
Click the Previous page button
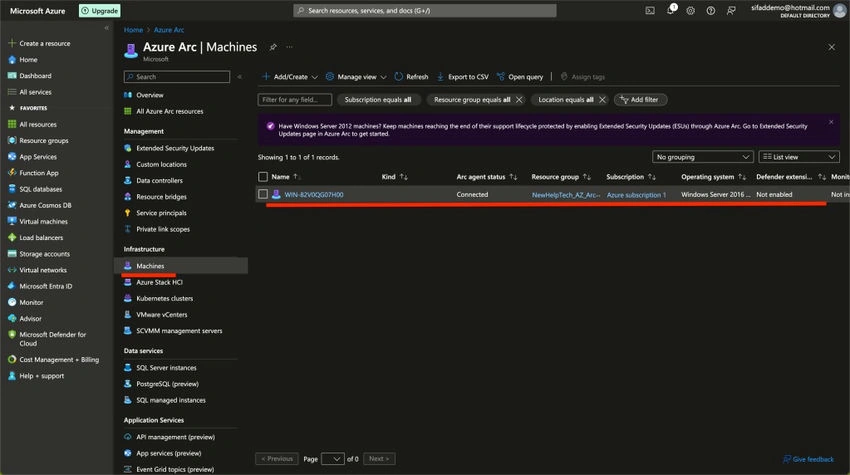click(x=277, y=459)
